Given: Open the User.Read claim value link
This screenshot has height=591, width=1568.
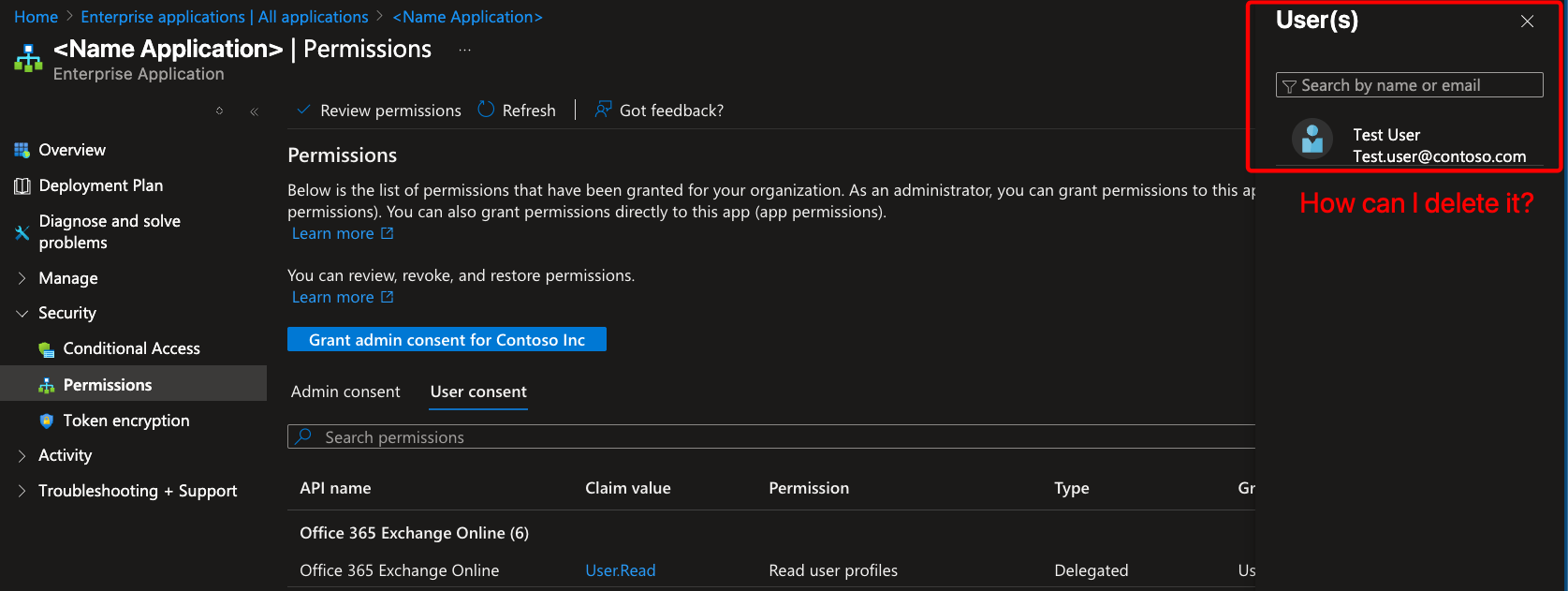Looking at the screenshot, I should pos(620,570).
